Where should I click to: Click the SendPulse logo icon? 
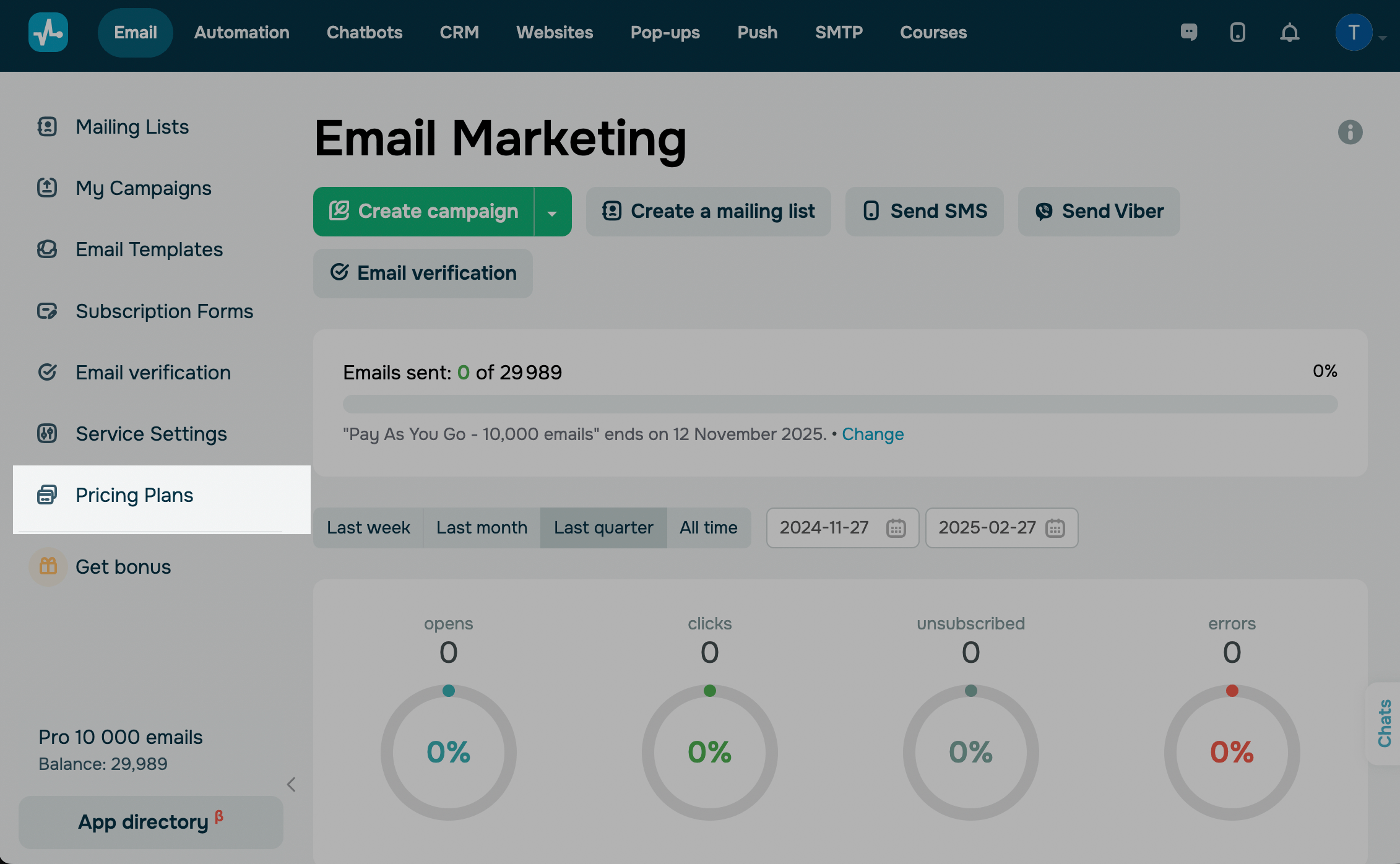click(x=48, y=32)
